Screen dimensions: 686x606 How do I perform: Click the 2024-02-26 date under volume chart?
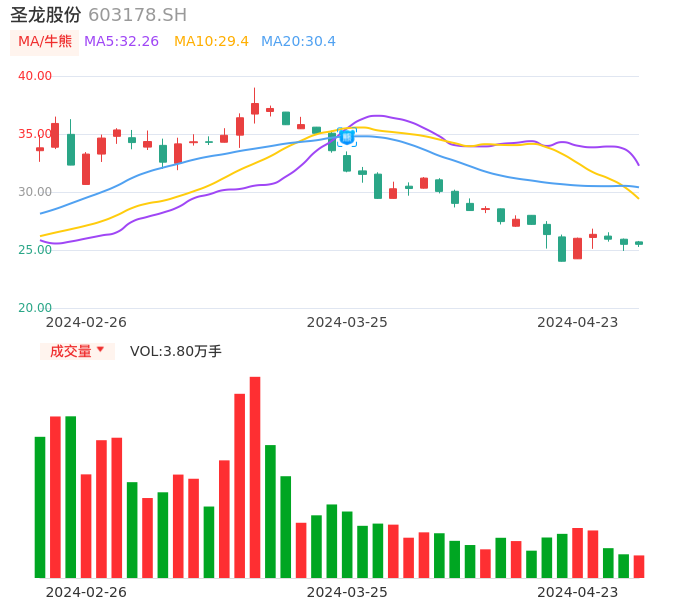(x=86, y=592)
